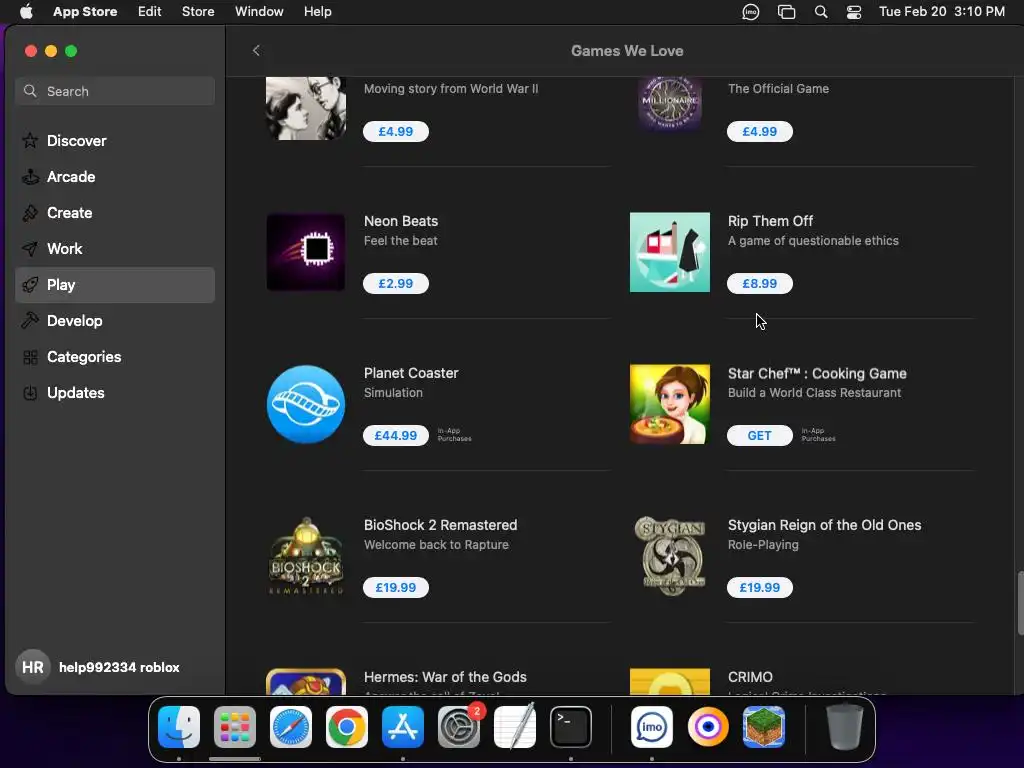Open Finder from the Dock
The image size is (1024, 768).
179,727
